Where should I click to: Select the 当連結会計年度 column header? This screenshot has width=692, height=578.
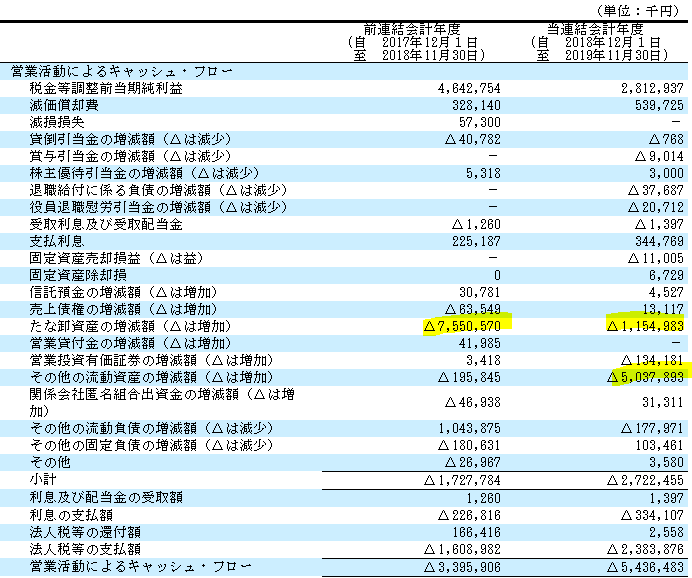click(x=595, y=29)
